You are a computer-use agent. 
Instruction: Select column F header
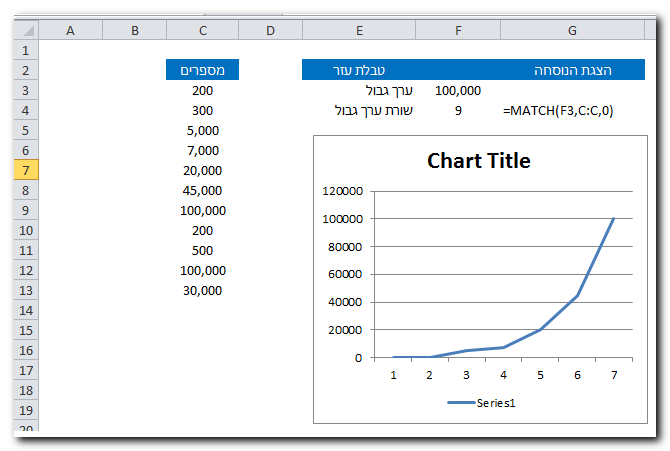[457, 31]
